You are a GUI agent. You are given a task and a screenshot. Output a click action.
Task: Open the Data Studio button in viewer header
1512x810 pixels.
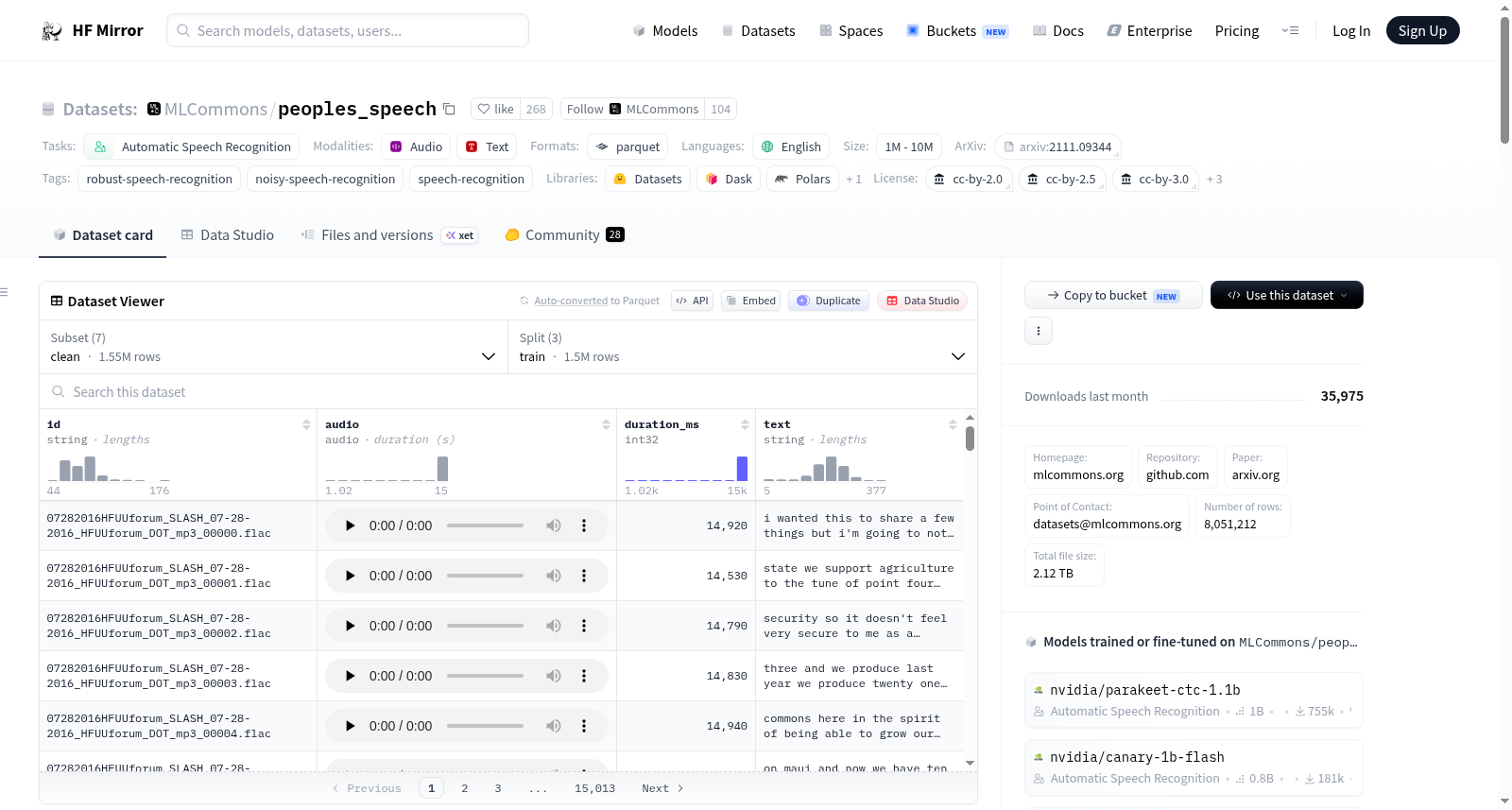922,301
